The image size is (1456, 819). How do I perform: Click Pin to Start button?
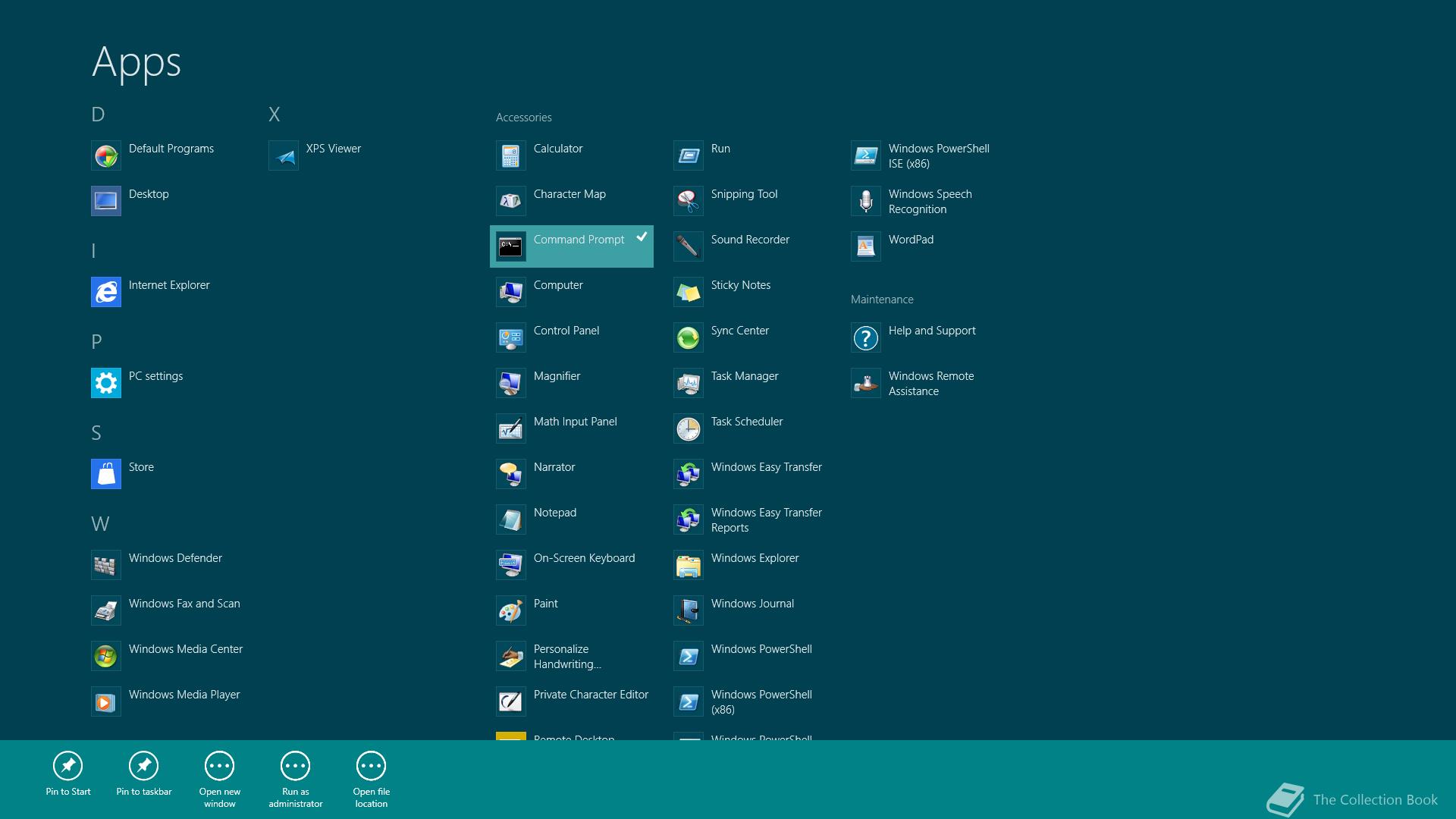[68, 774]
